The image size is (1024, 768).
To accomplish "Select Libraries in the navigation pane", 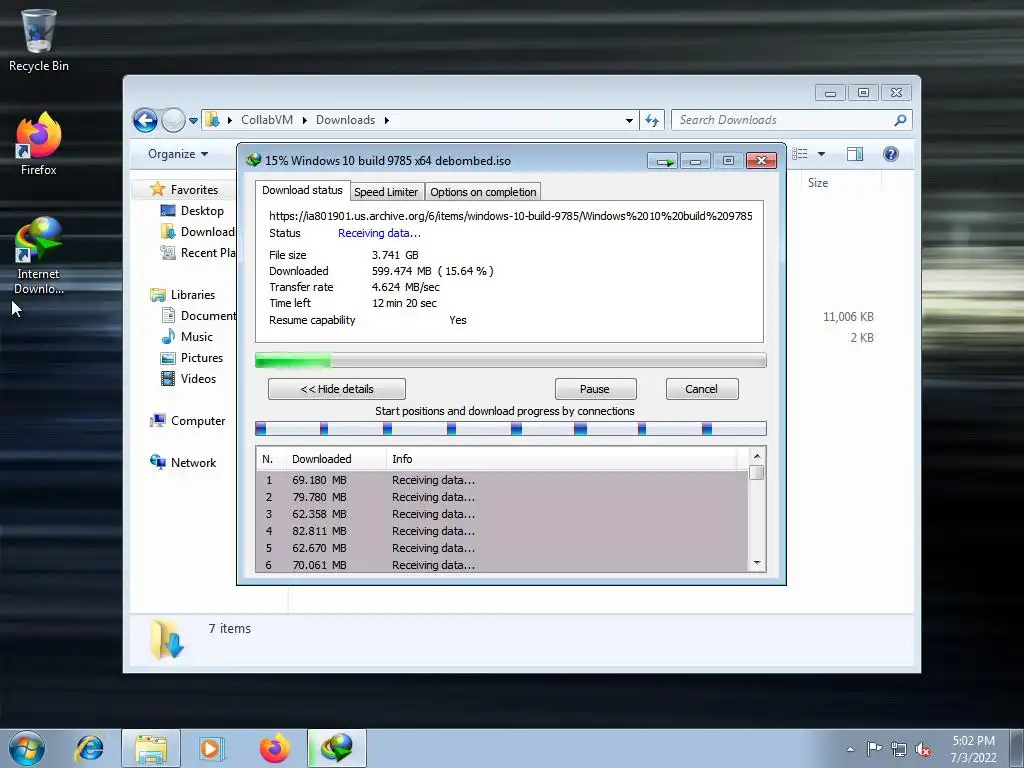I will point(193,295).
